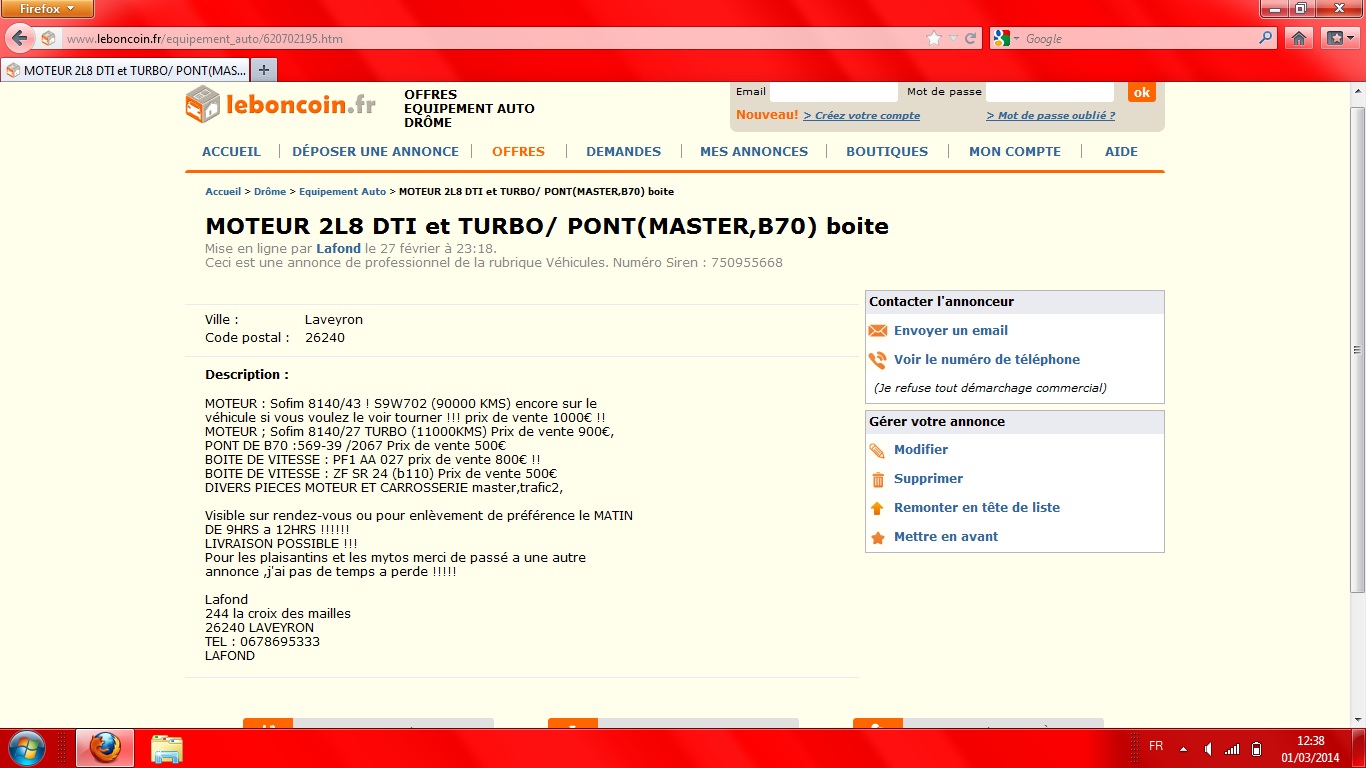This screenshot has height=768, width=1366.
Task: Click the Firefox back arrow button
Action: (19, 38)
